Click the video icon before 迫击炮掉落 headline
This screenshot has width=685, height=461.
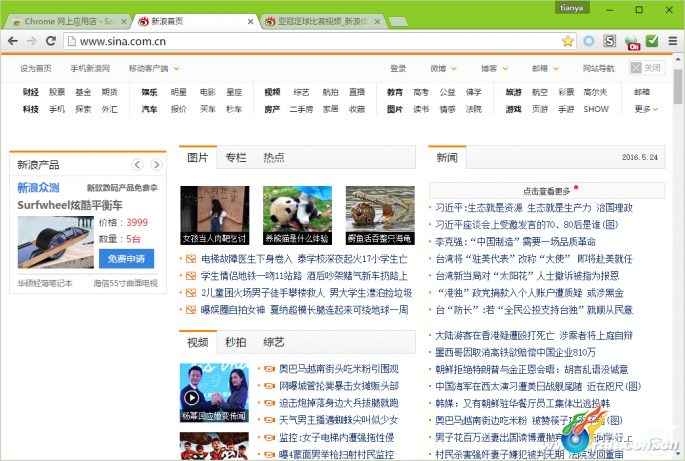coord(270,403)
